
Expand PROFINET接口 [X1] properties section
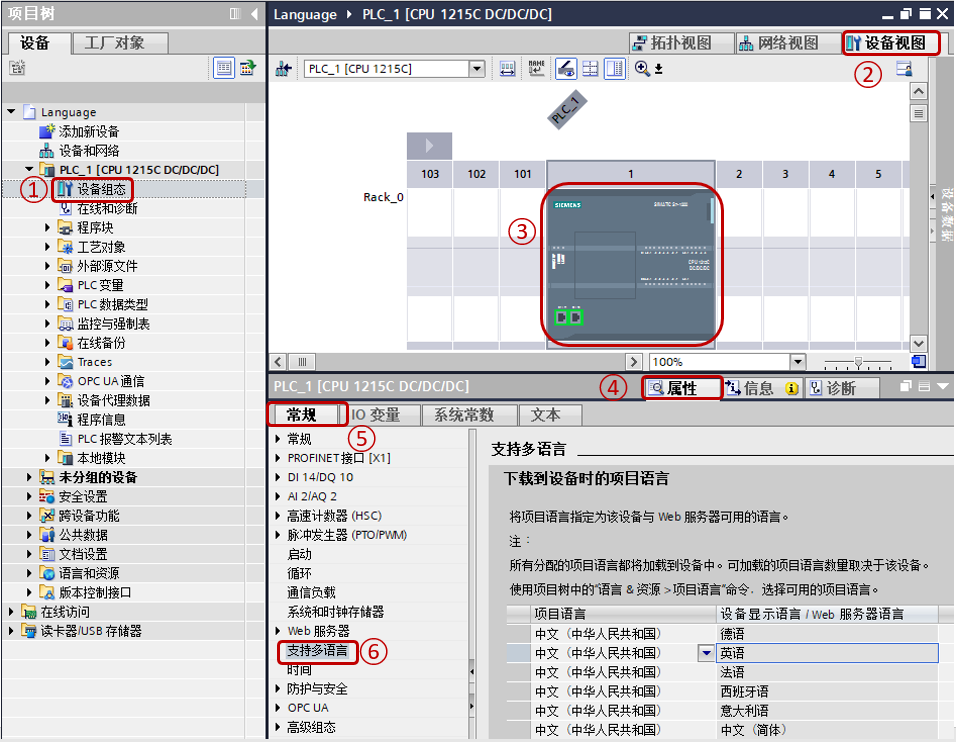[x=278, y=458]
